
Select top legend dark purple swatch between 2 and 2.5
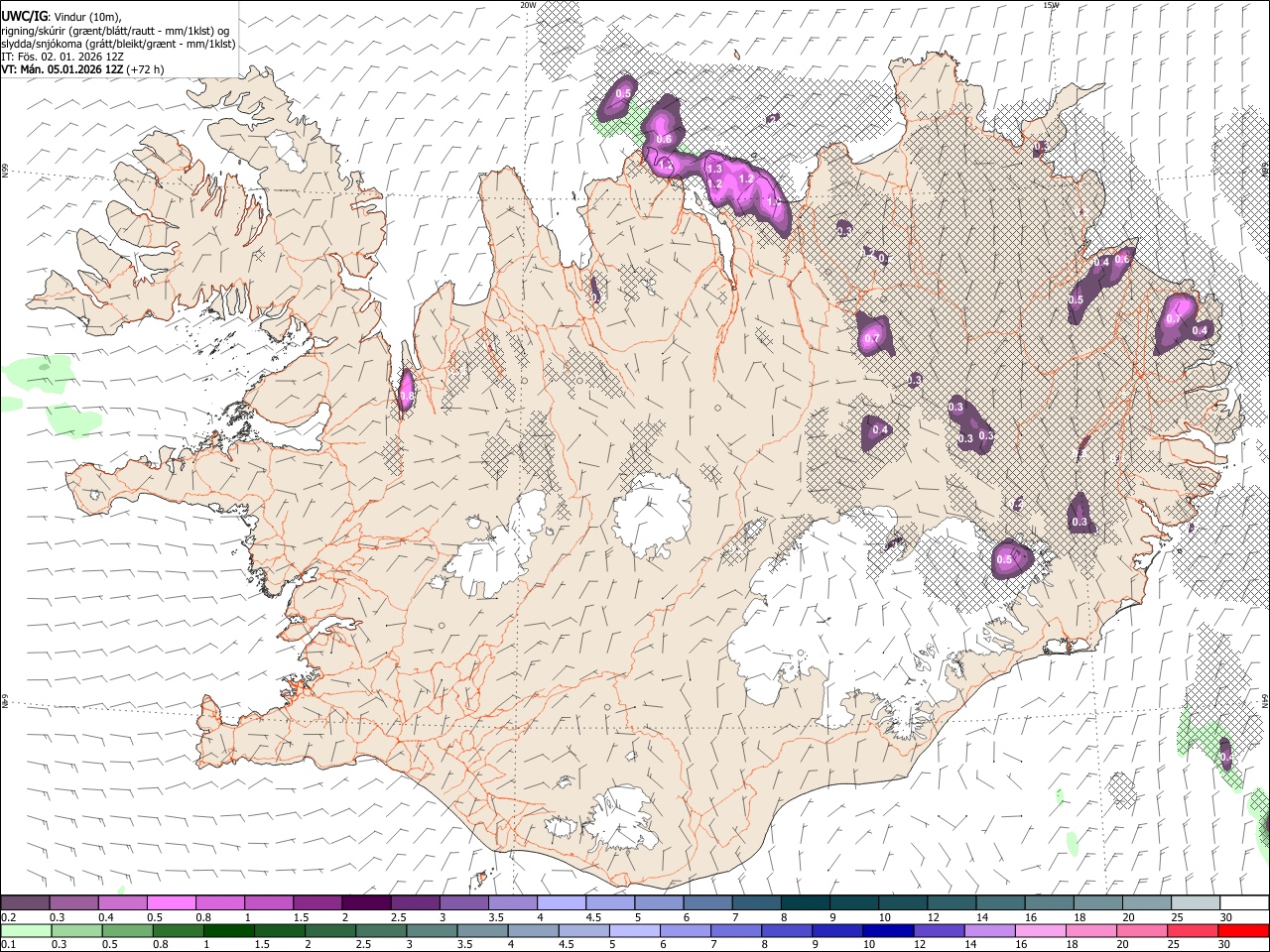pyautogui.click(x=366, y=902)
